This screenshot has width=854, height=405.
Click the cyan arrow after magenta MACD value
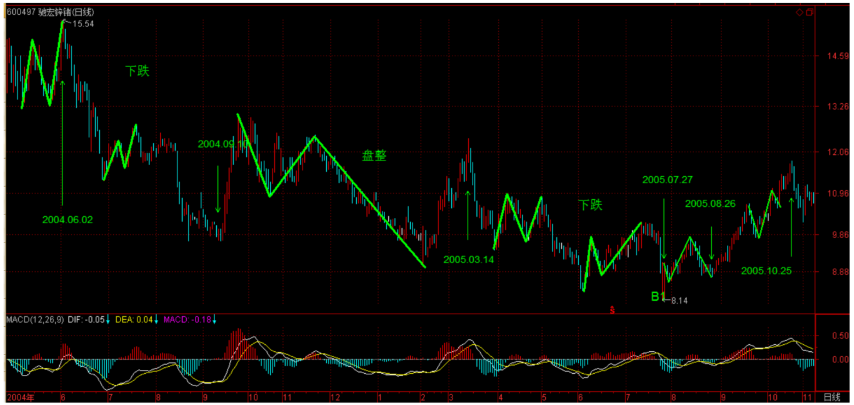[x=213, y=320]
